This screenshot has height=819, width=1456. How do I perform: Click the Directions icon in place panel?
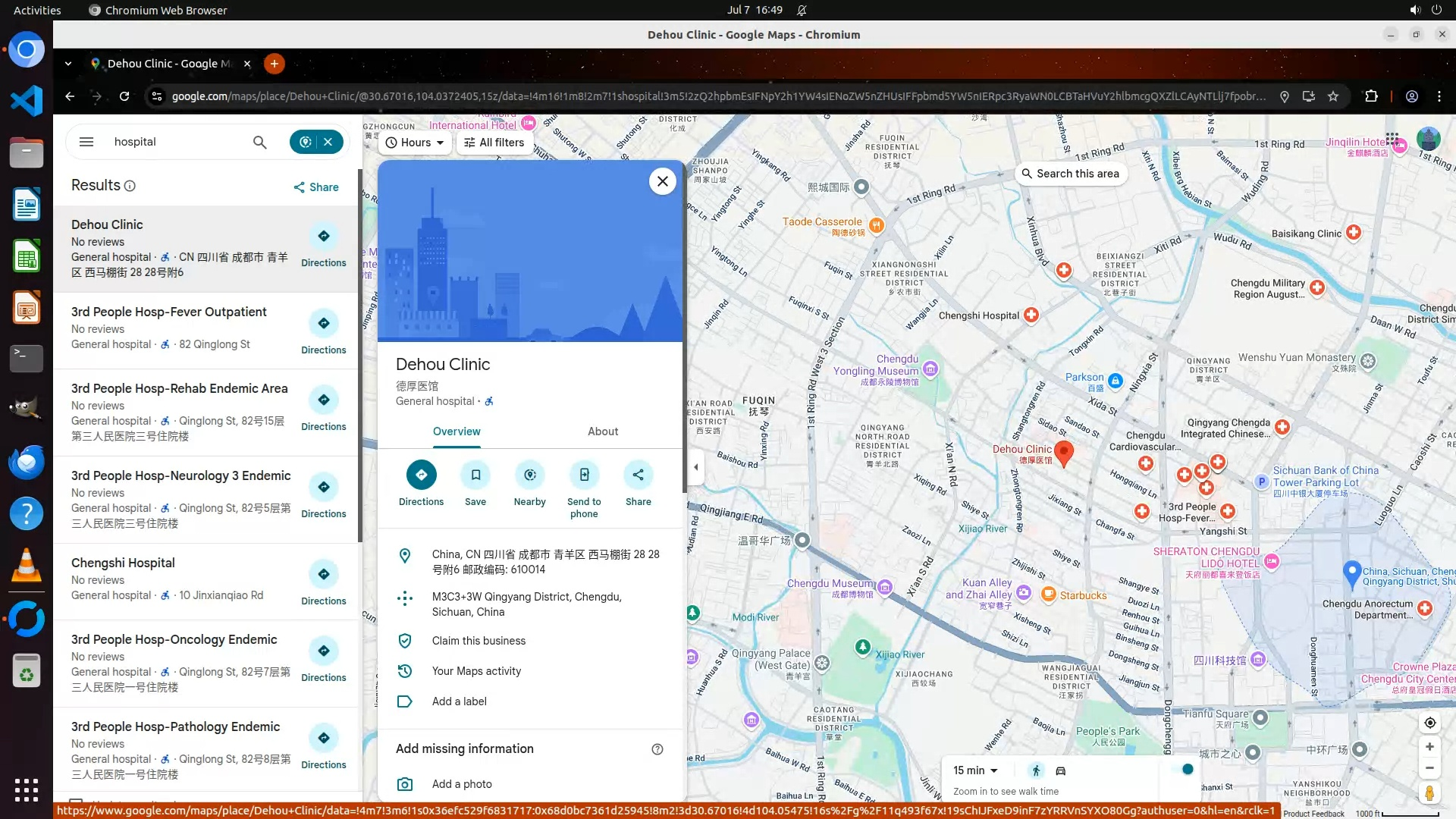421,475
